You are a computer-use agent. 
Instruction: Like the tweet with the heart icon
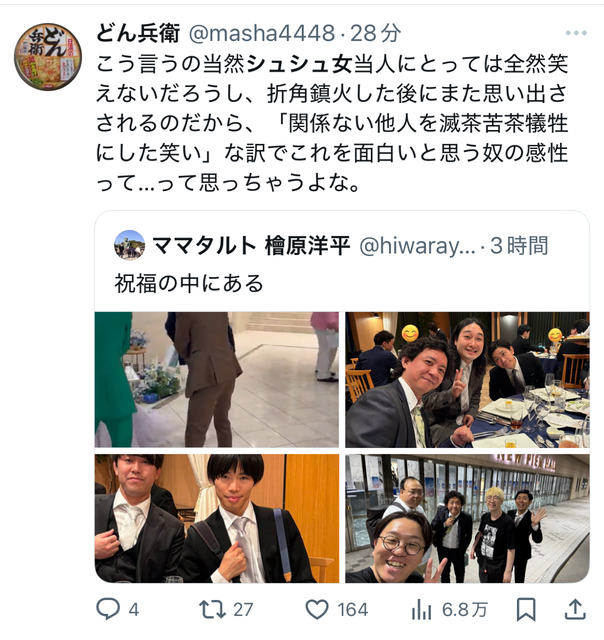click(x=317, y=610)
